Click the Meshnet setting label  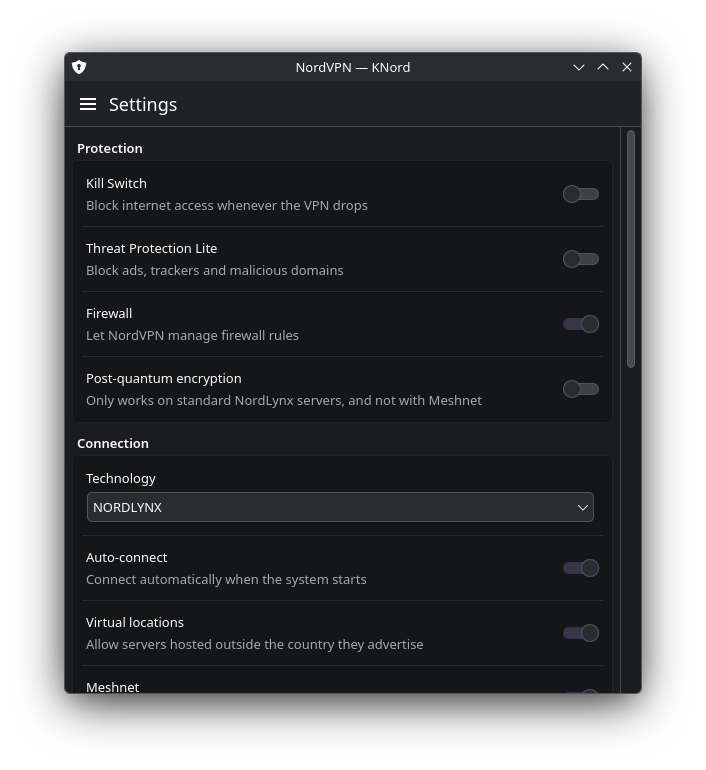point(112,687)
